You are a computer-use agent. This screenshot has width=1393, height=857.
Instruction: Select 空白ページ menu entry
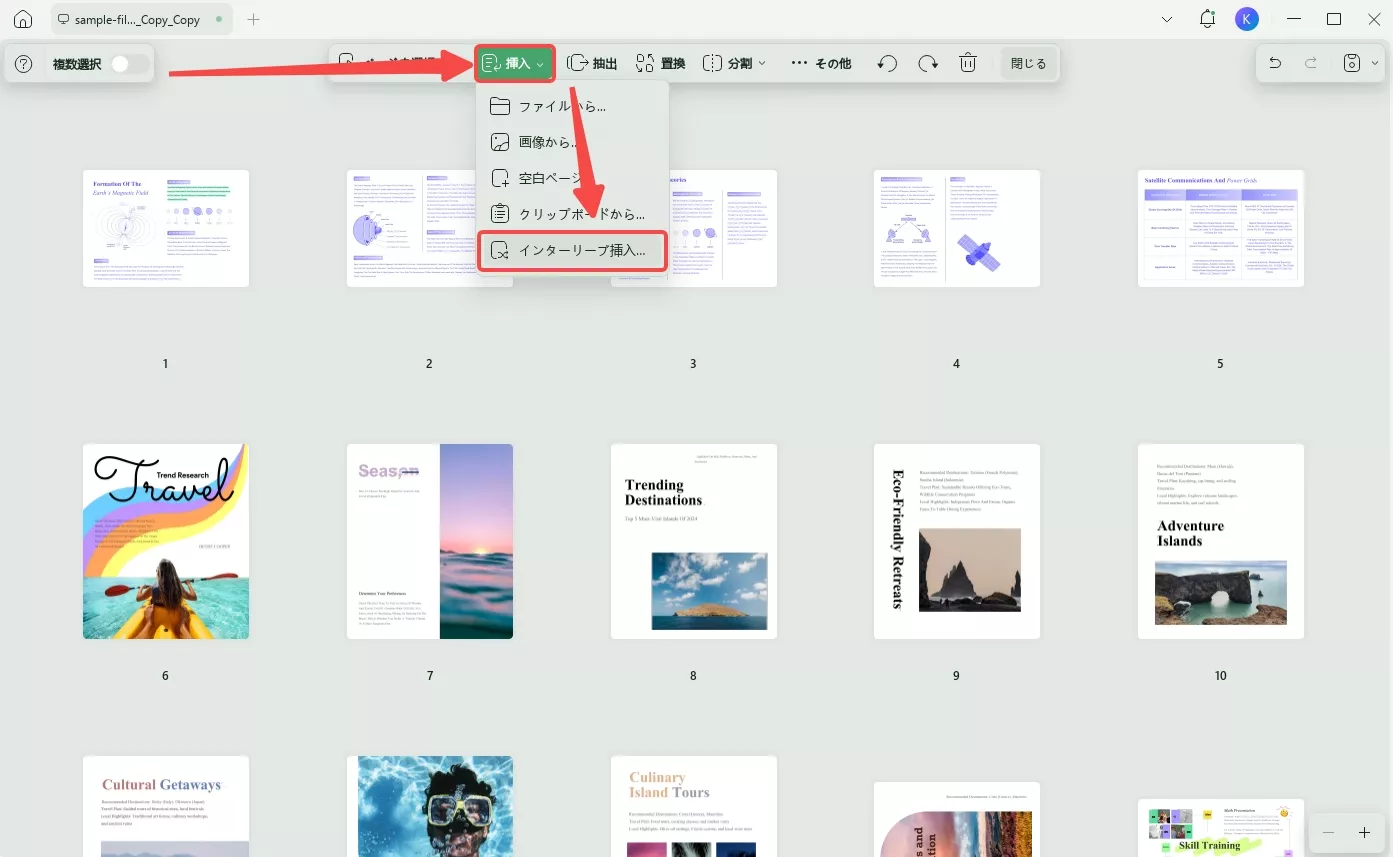[x=572, y=178]
